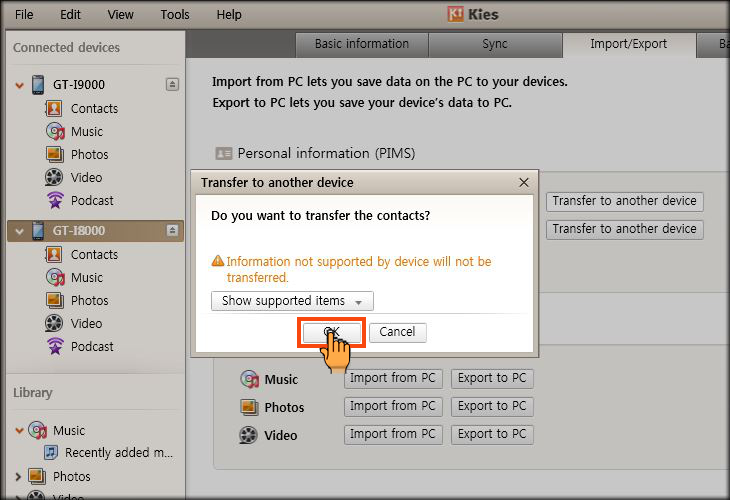This screenshot has width=730, height=500.
Task: Switch to the Sync tab
Action: click(495, 44)
